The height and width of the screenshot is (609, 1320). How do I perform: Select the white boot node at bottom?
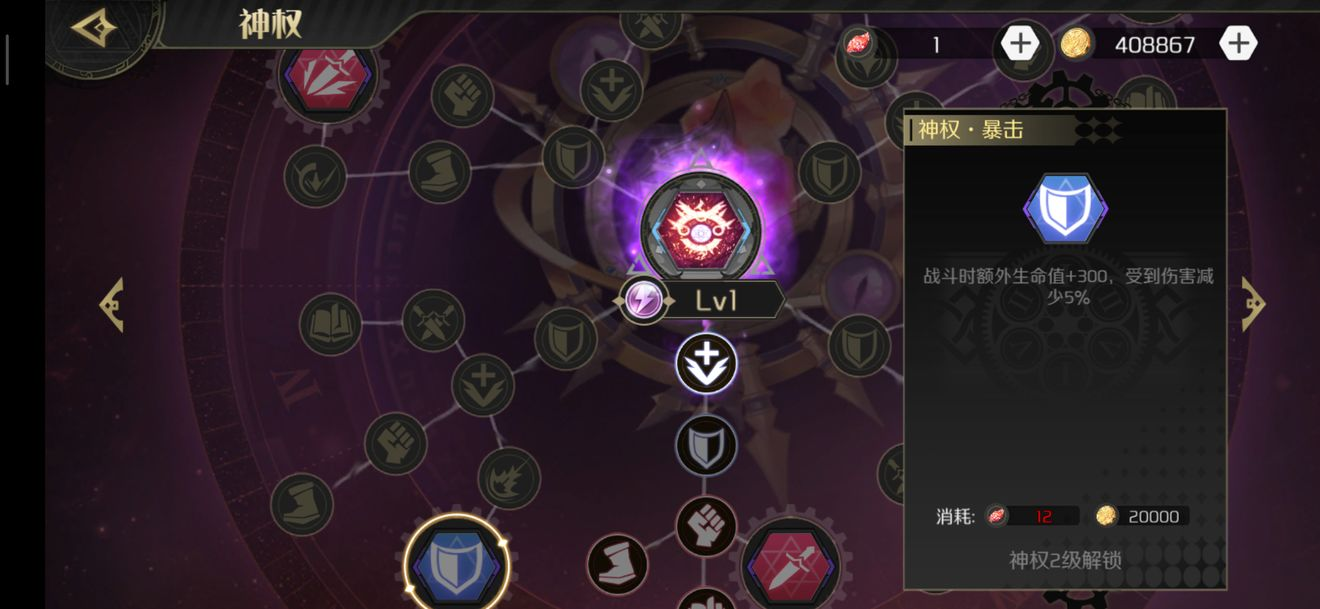click(617, 564)
